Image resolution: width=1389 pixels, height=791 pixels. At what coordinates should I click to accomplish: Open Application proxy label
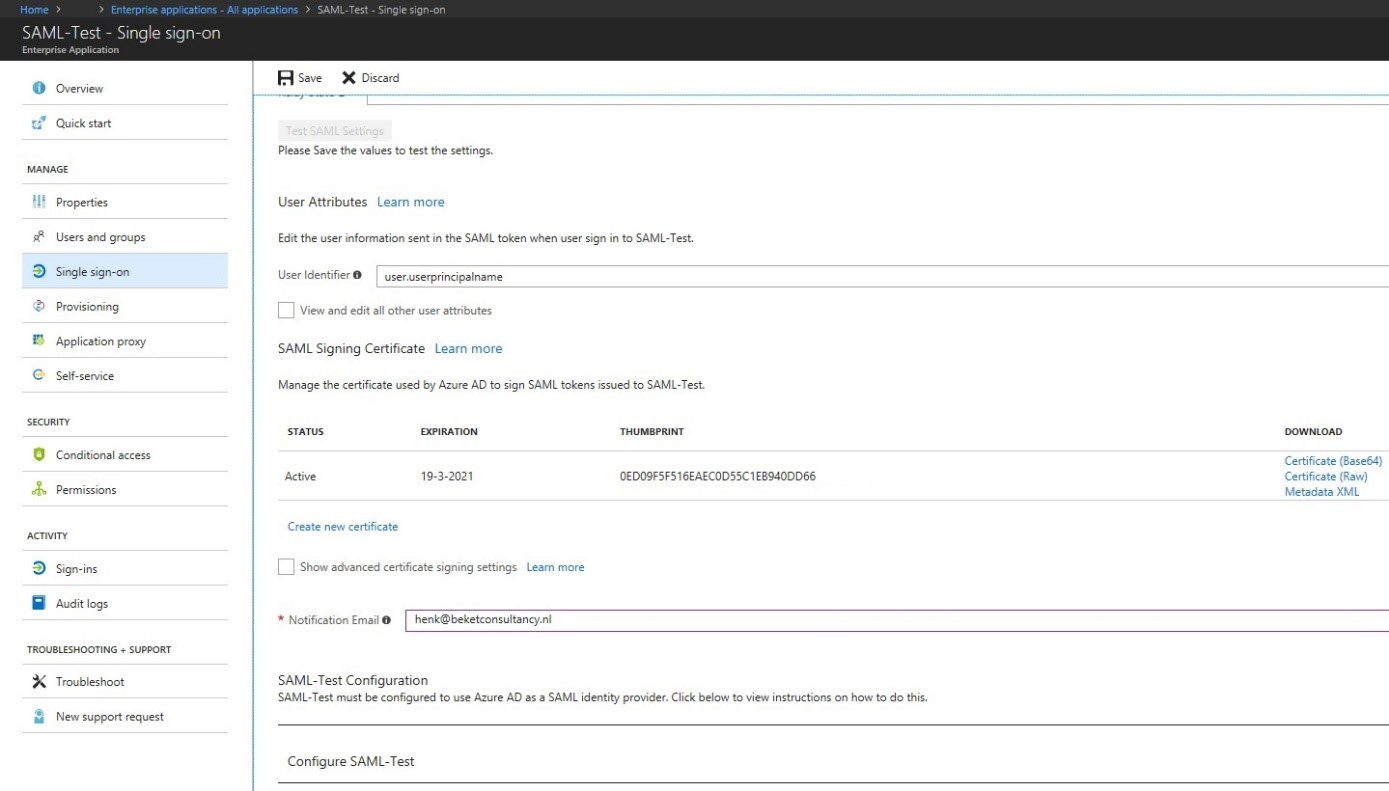coord(101,341)
